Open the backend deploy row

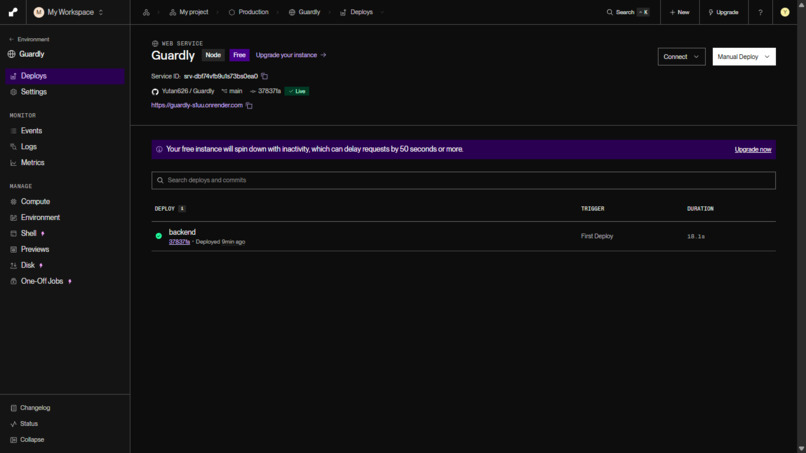pyautogui.click(x=463, y=237)
